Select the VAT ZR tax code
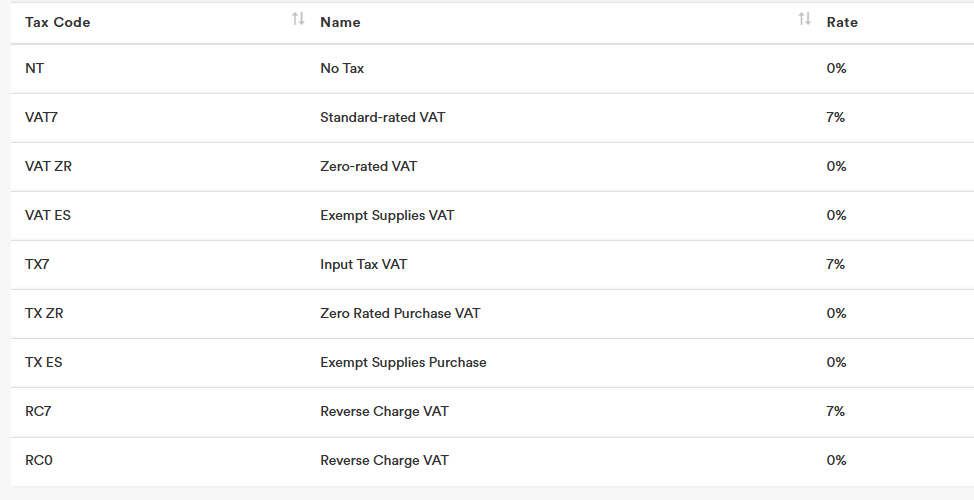 48,167
